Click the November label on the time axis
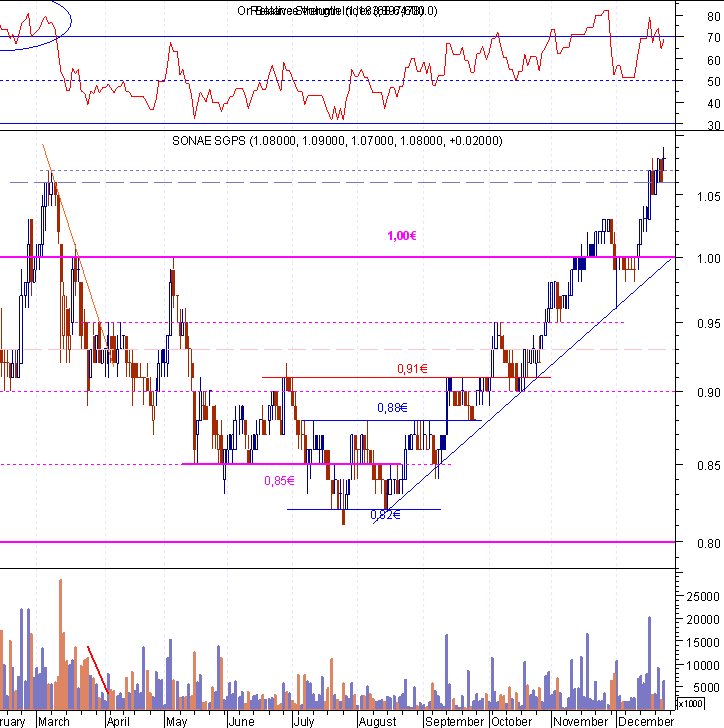This screenshot has width=724, height=728. (581, 722)
